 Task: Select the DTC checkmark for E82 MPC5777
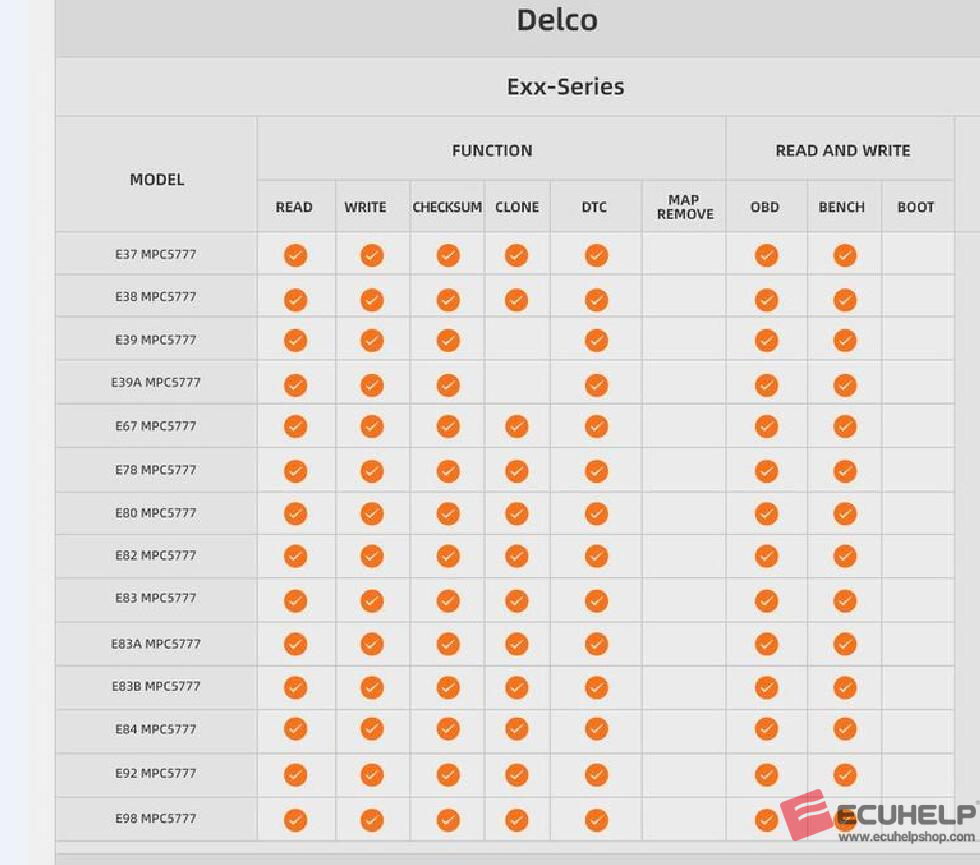(596, 557)
